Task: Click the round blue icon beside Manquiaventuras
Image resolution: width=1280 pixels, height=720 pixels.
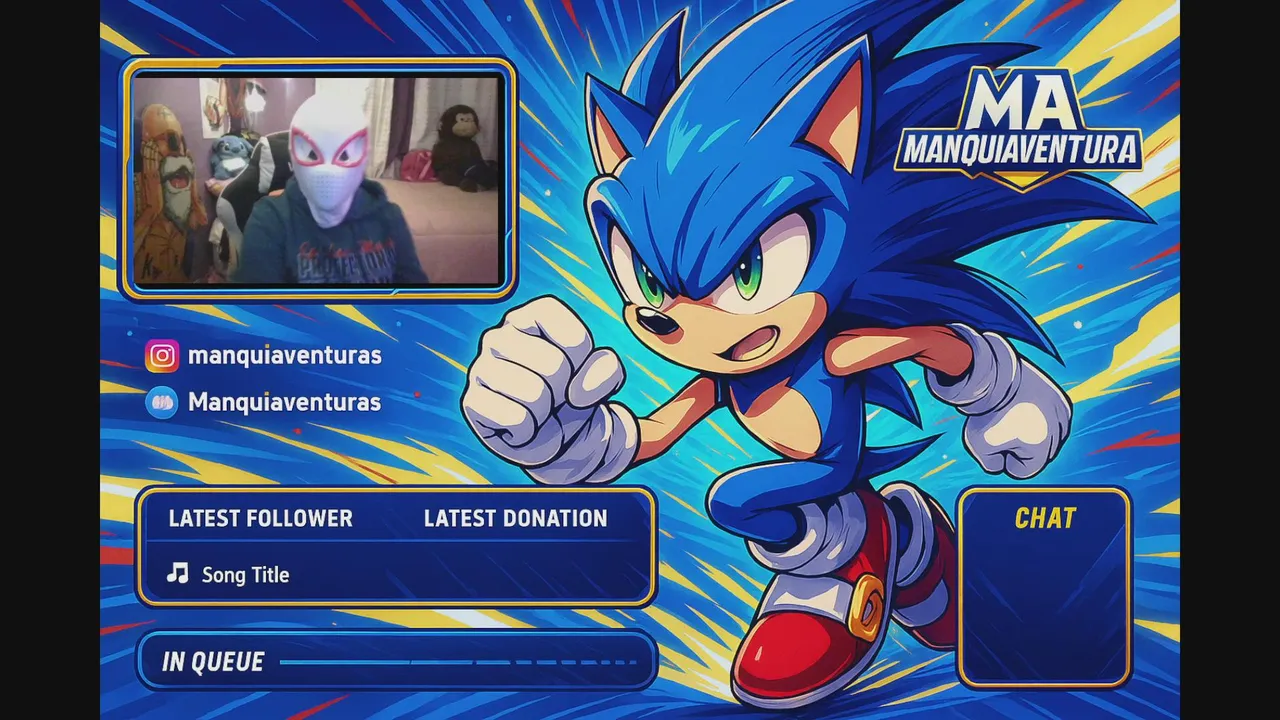Action: point(162,402)
